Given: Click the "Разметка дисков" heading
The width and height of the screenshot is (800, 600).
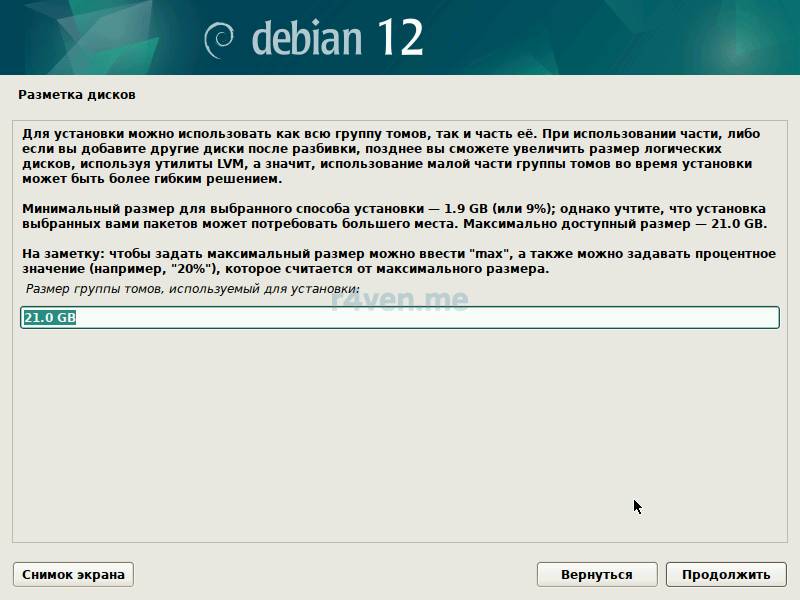Looking at the screenshot, I should [77, 95].
